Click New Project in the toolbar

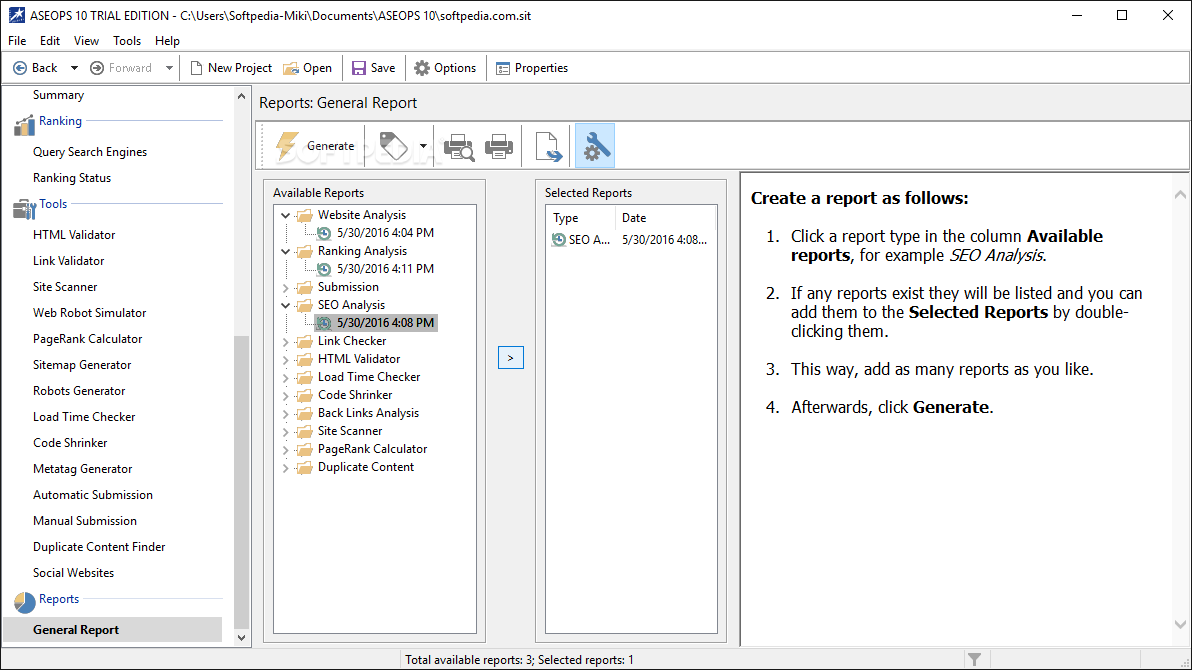click(230, 68)
